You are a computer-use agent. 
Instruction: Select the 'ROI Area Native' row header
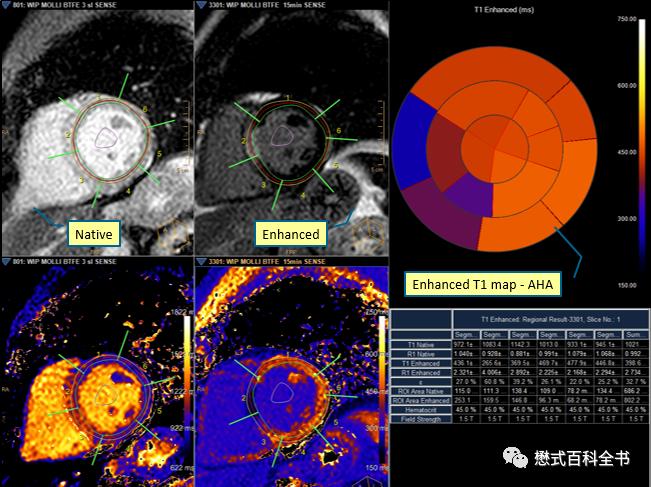pyautogui.click(x=421, y=391)
